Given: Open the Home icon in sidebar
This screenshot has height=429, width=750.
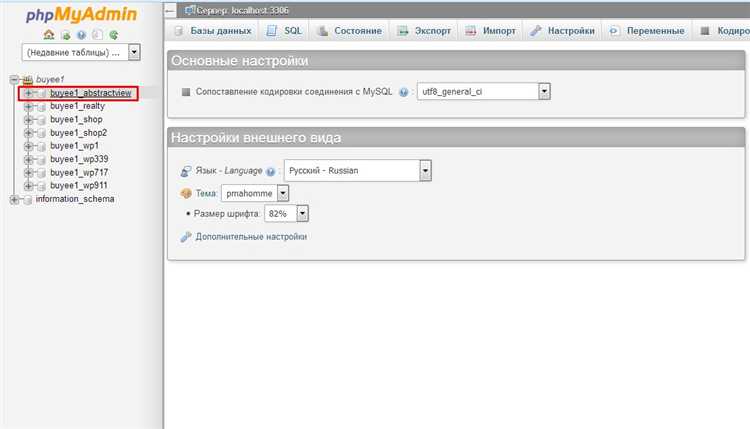Looking at the screenshot, I should (49, 35).
